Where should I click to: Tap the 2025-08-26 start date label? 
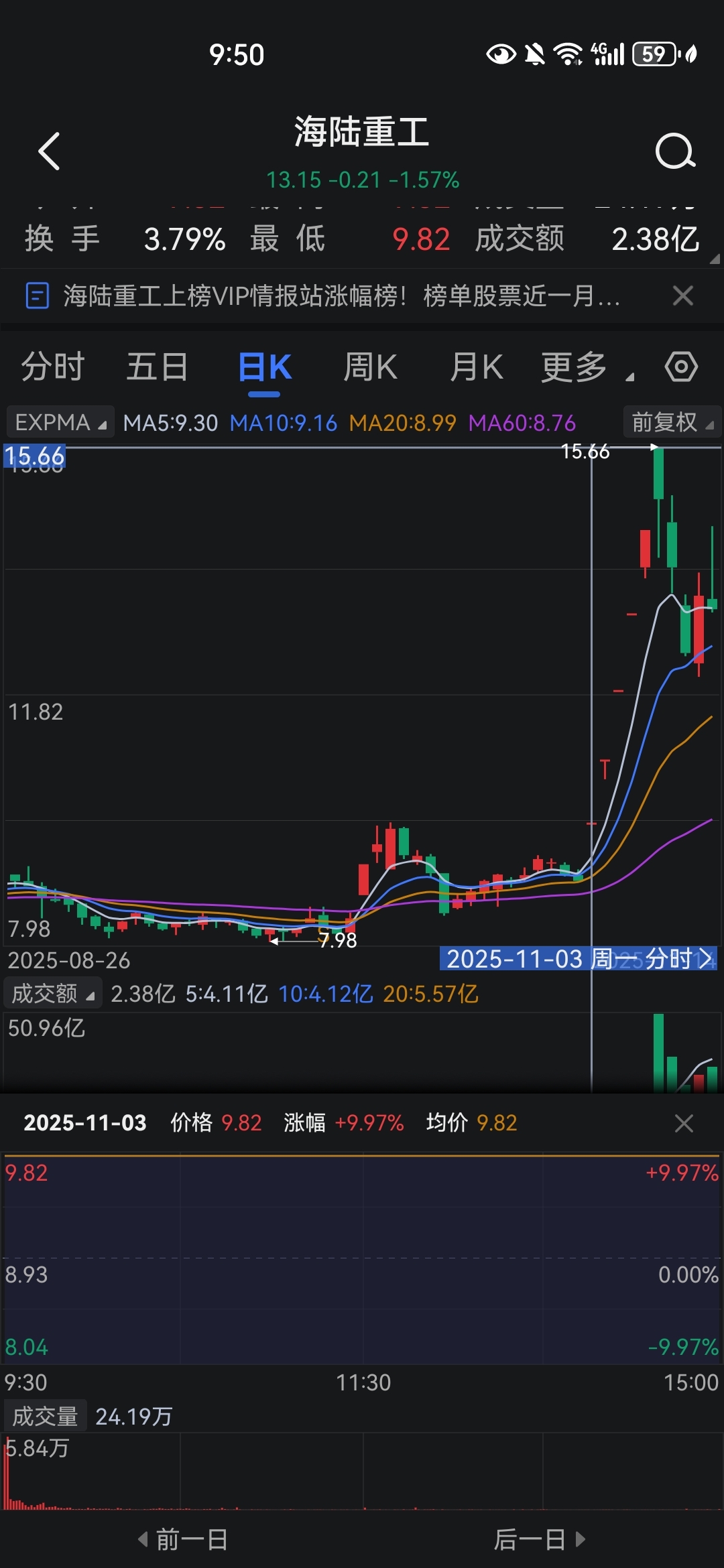(69, 960)
